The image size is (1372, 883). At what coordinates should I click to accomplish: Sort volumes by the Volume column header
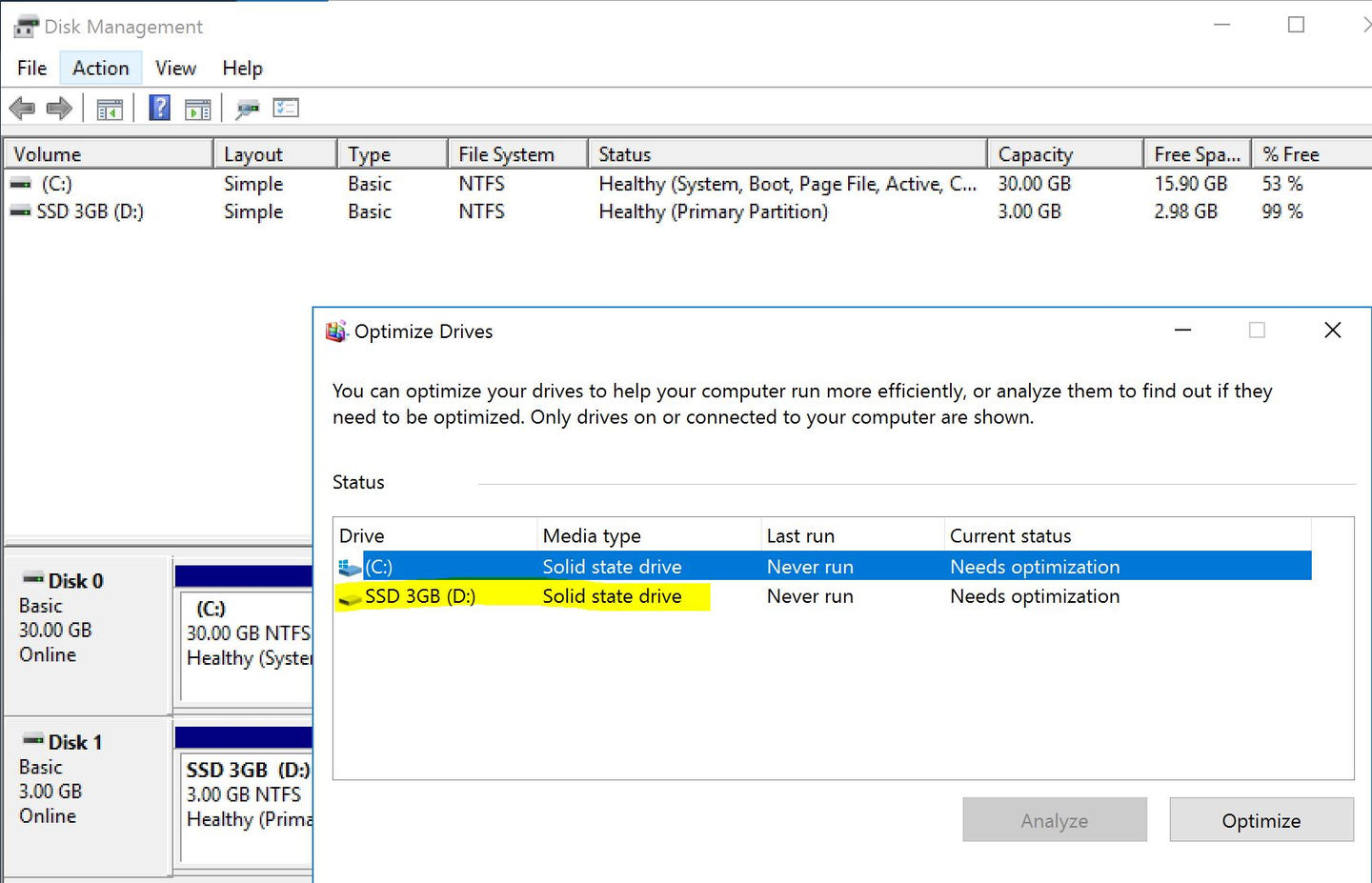(x=109, y=154)
